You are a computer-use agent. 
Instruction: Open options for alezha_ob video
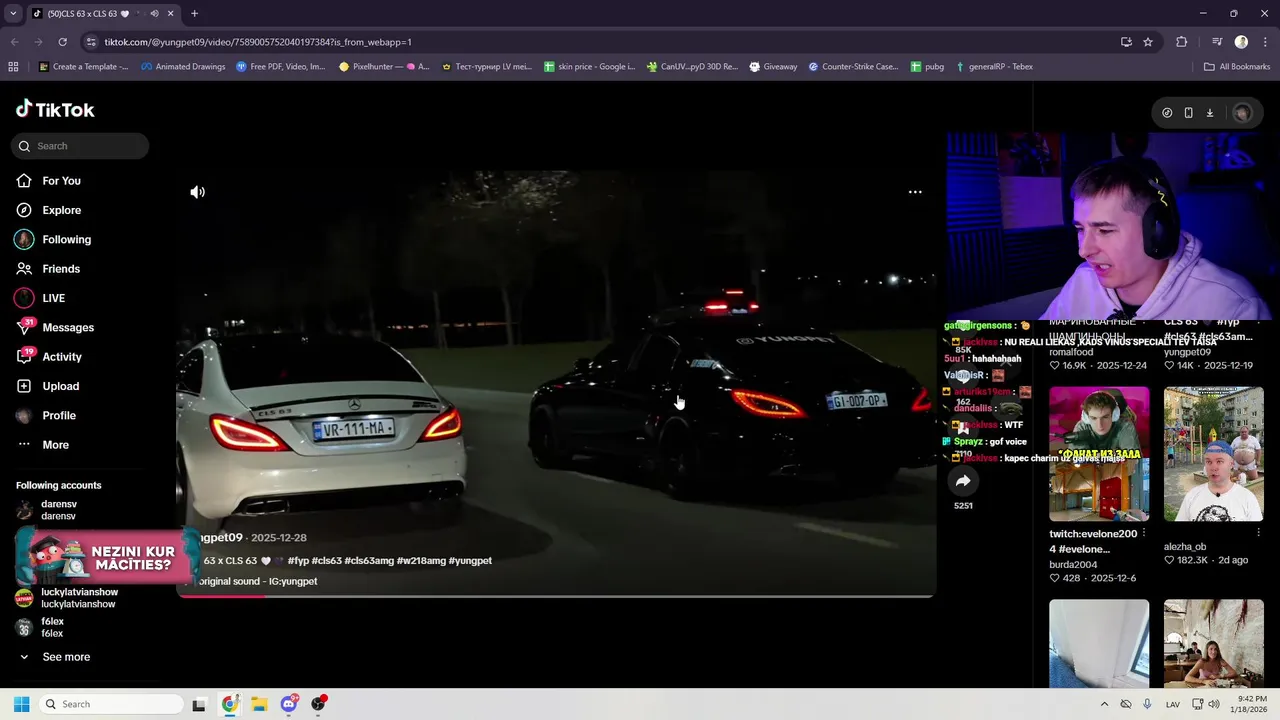pyautogui.click(x=1258, y=533)
